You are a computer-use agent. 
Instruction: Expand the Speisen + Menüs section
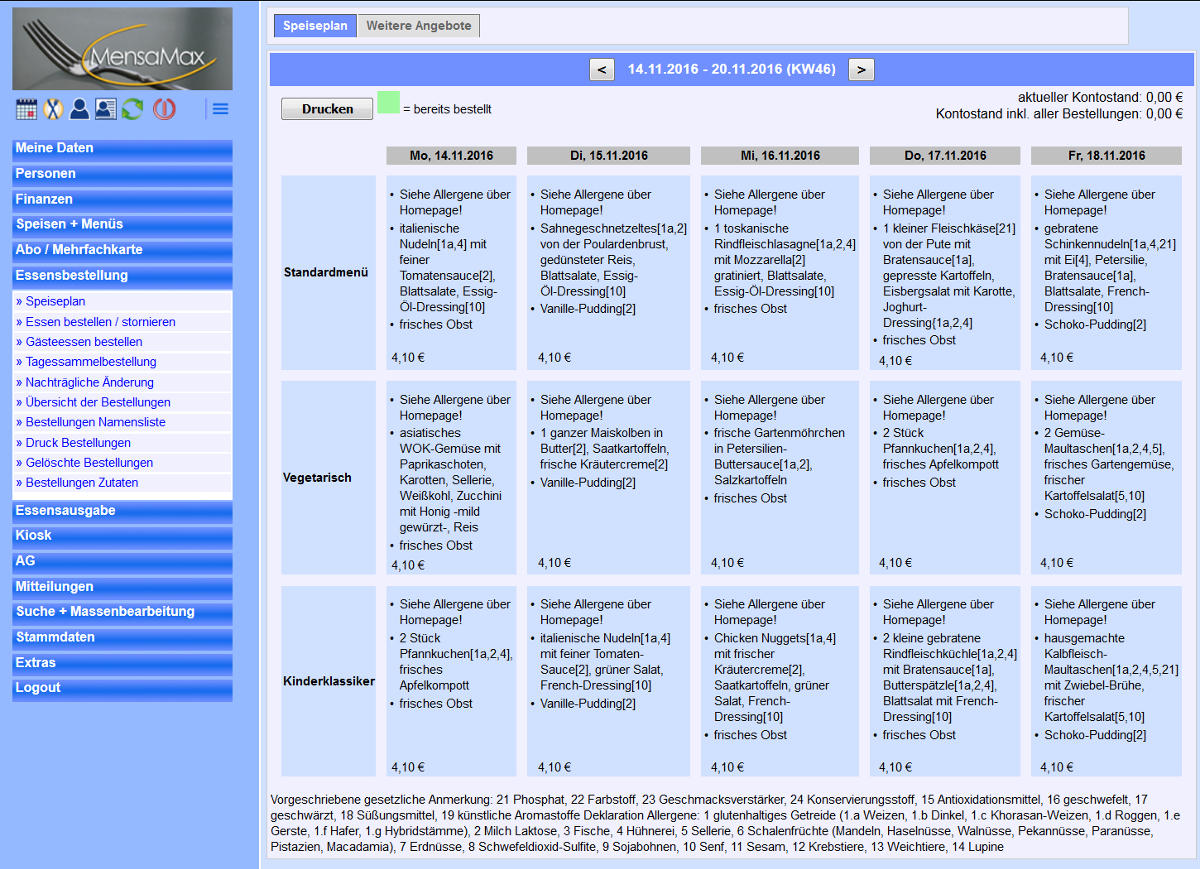point(122,224)
